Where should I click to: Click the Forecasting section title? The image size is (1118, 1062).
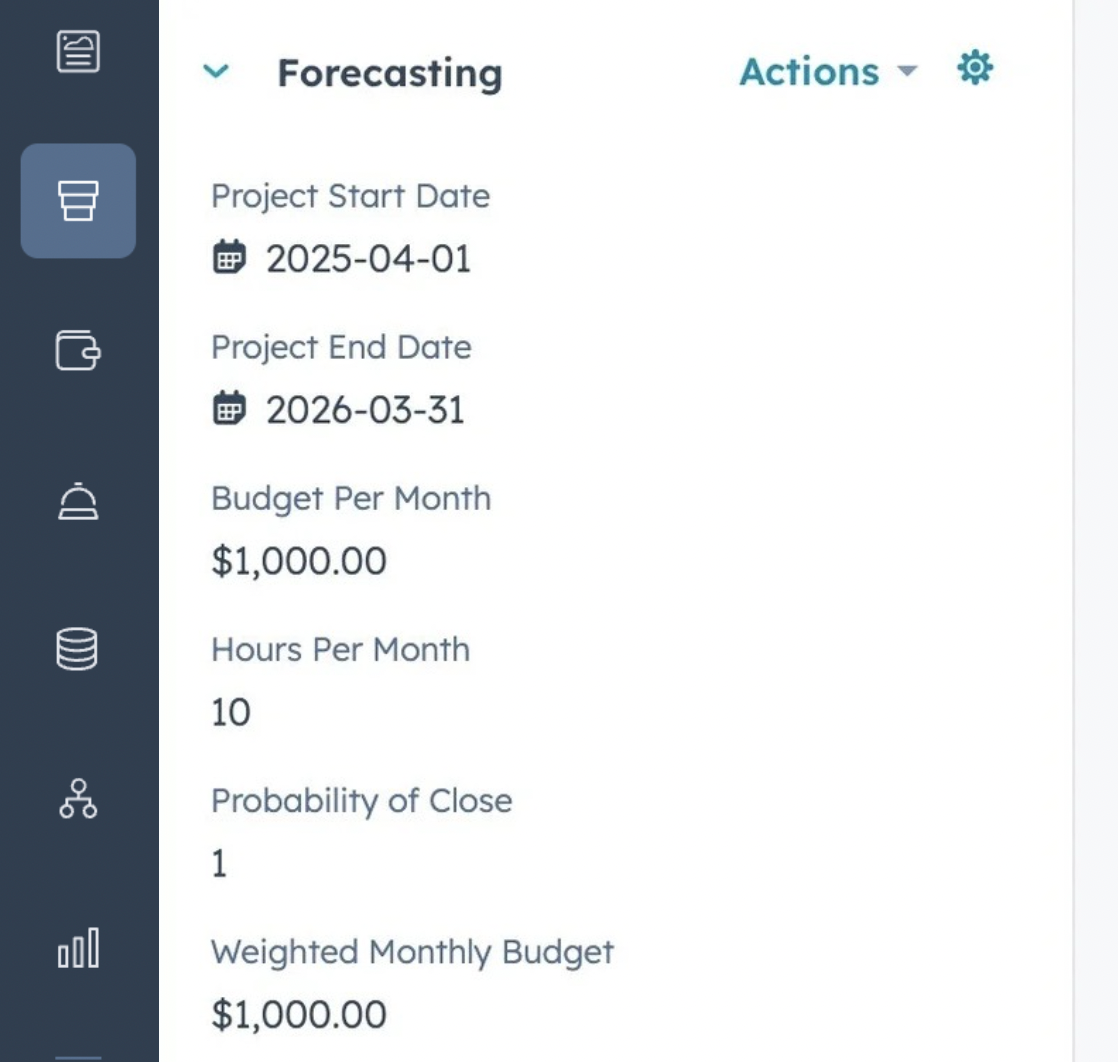coord(389,73)
